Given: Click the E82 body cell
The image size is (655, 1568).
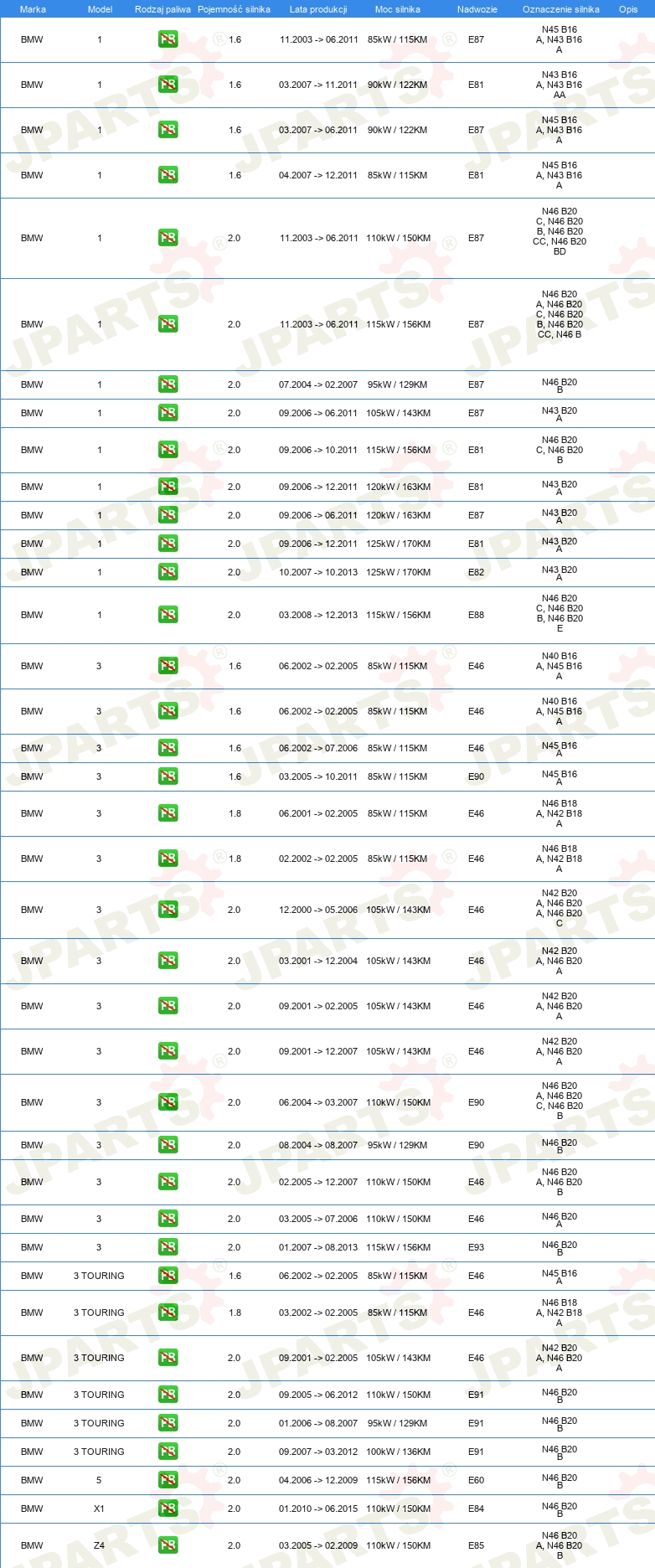Looking at the screenshot, I should click(x=476, y=572).
